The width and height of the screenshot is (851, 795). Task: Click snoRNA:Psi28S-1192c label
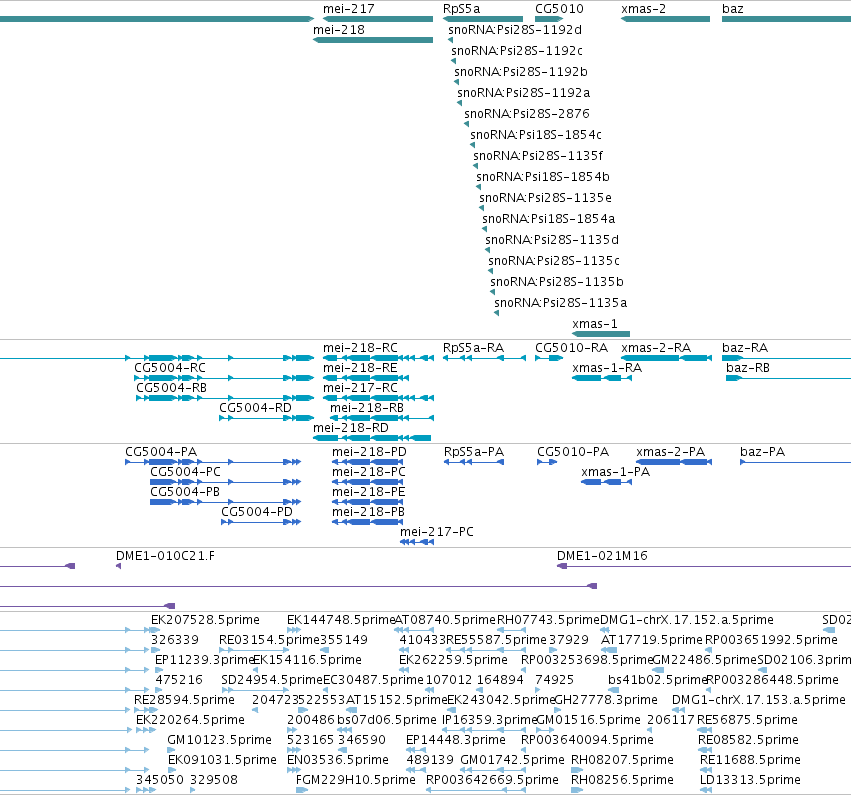click(517, 51)
